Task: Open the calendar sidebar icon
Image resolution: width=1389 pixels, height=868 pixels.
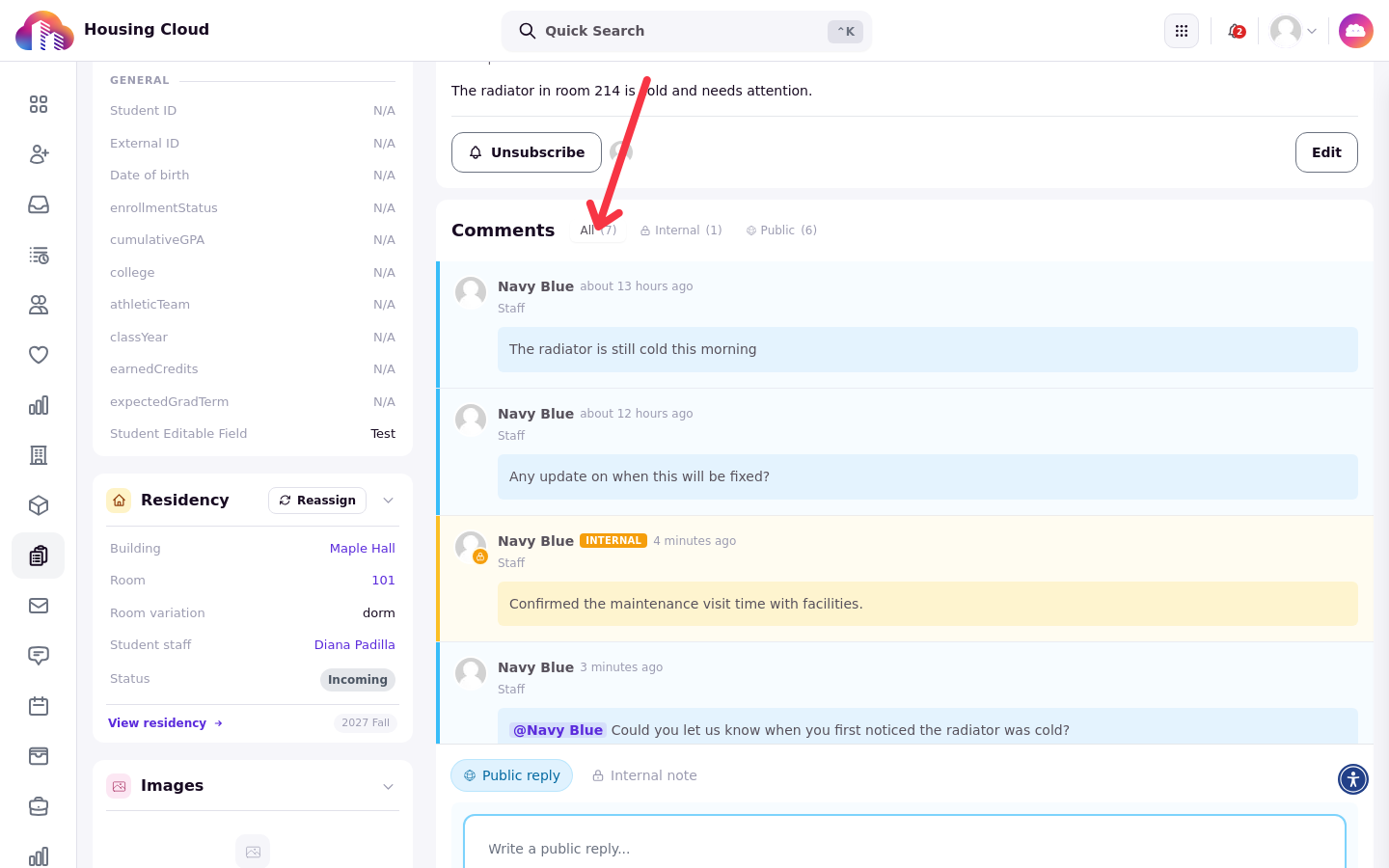Action: tap(39, 706)
